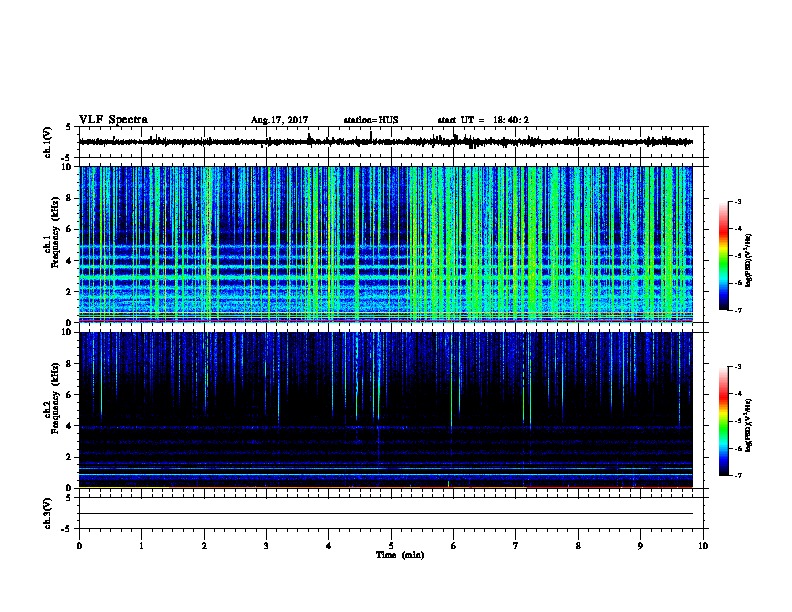Click the "ch.3(V)" axis label
Viewport: 792px width, 612px height.
[48, 513]
